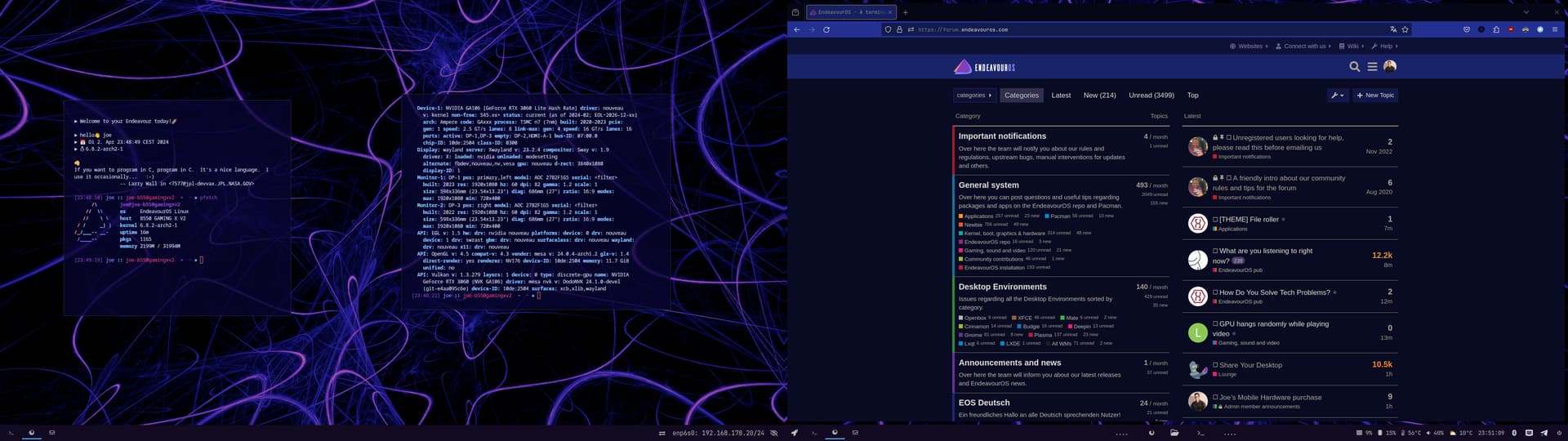Open the list-all-tabs chevron in Firefox
This screenshot has width=1568, height=441.
click(1526, 12)
